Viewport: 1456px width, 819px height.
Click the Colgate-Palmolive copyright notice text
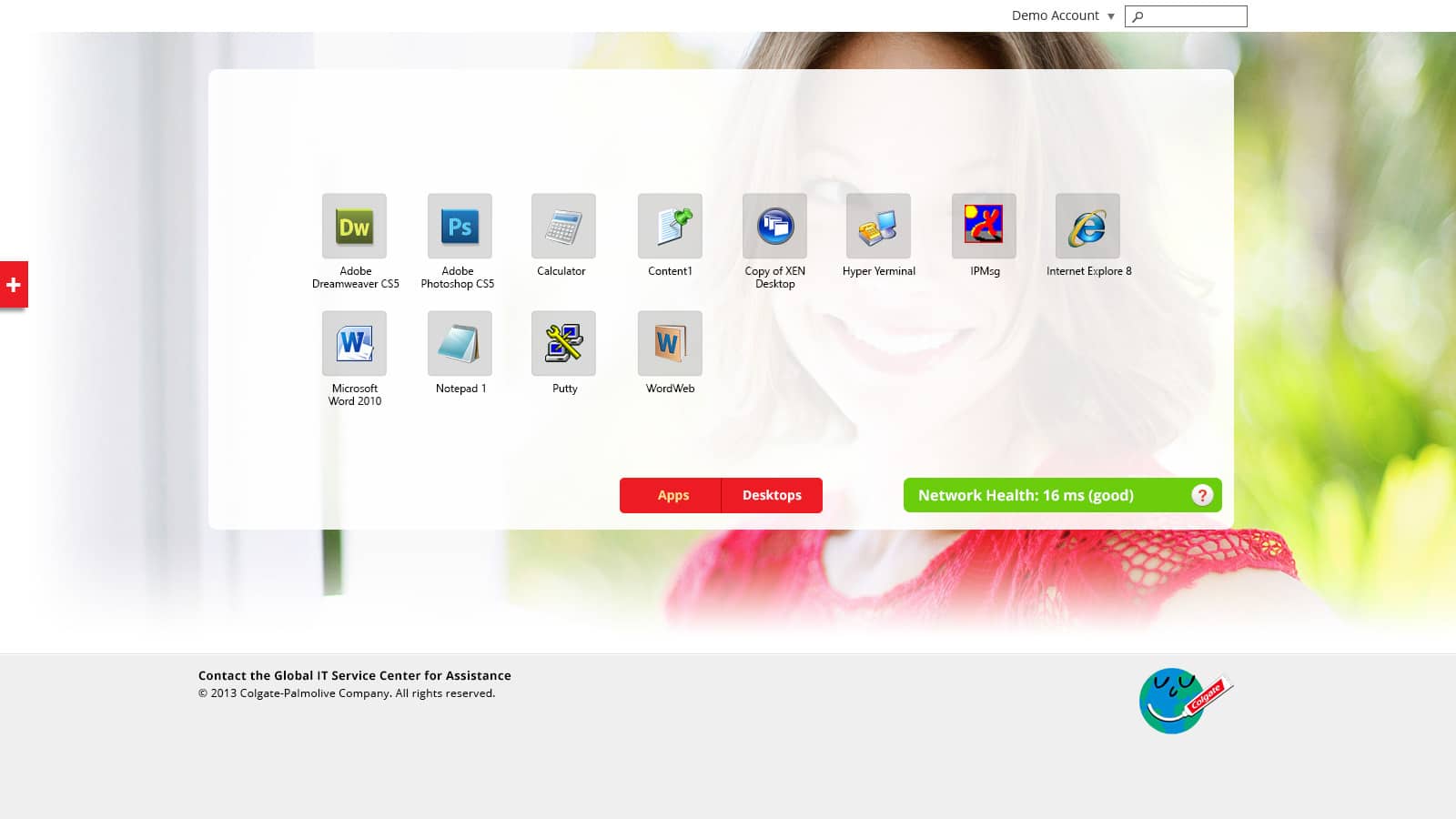pos(347,693)
